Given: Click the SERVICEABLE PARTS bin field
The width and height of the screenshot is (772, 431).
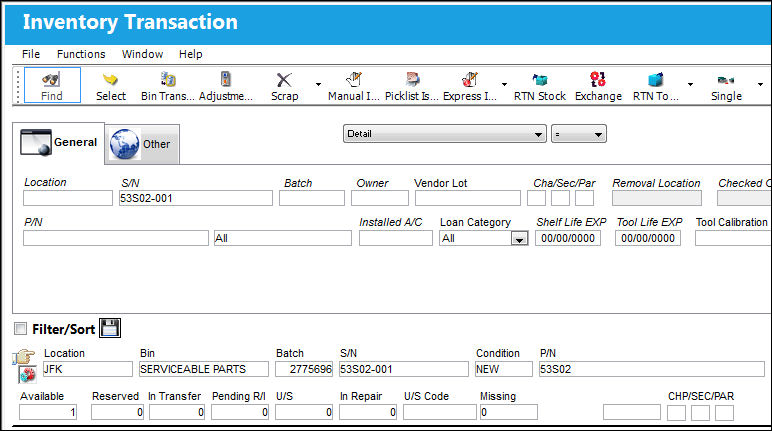Looking at the screenshot, I should pos(204,369).
